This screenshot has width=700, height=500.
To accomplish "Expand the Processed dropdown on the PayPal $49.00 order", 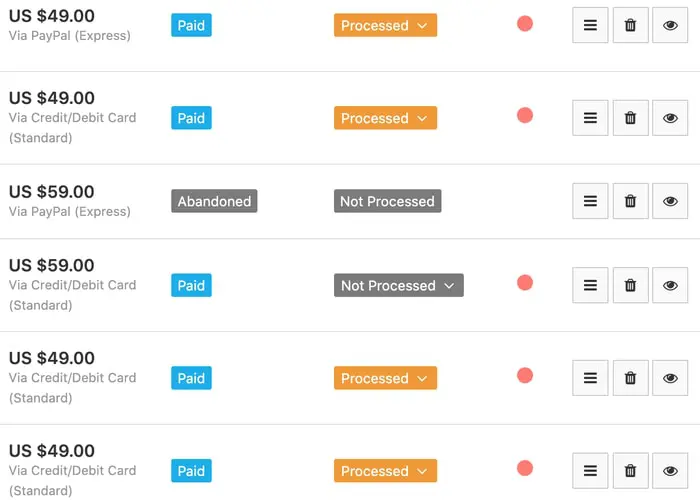I will click(x=385, y=25).
